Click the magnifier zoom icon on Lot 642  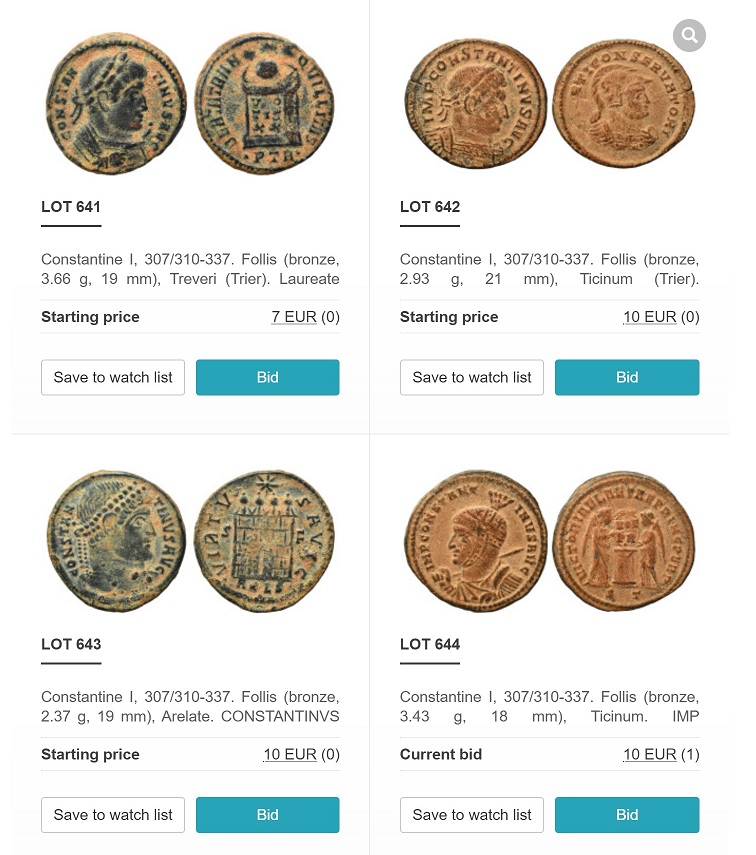tap(689, 37)
